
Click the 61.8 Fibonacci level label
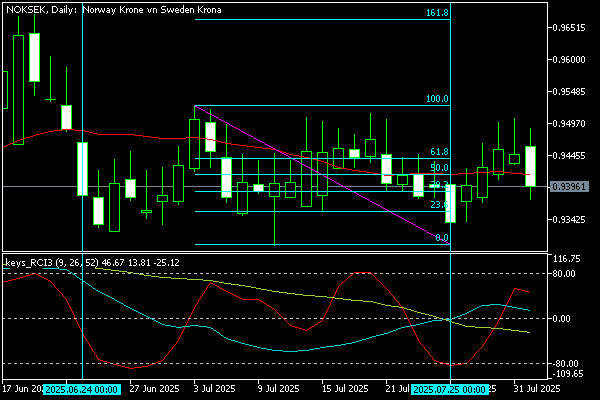(439, 152)
